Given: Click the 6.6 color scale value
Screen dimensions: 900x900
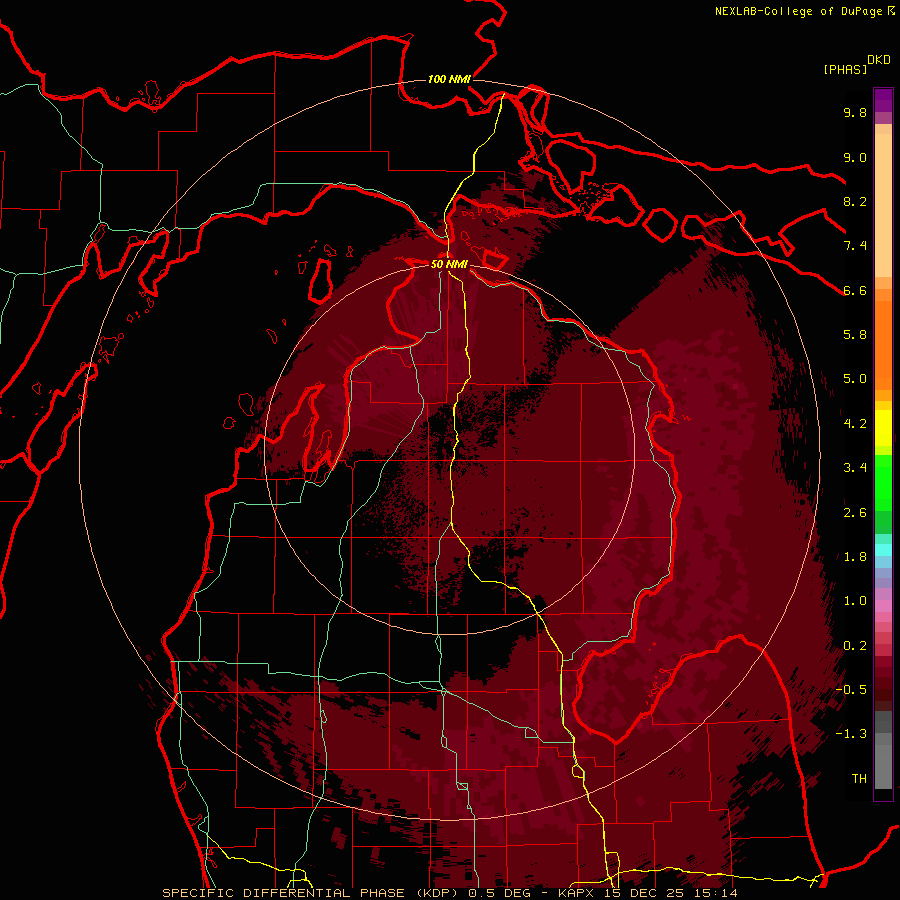Looking at the screenshot, I should (855, 290).
